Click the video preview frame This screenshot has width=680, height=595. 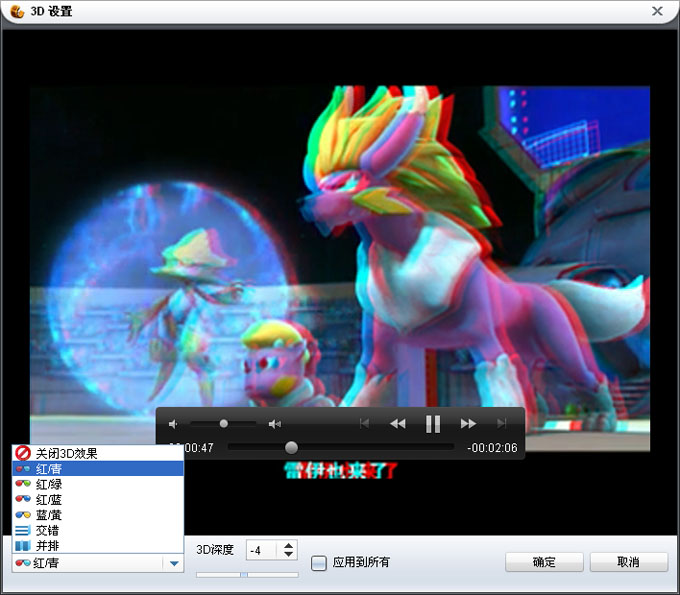[x=340, y=268]
